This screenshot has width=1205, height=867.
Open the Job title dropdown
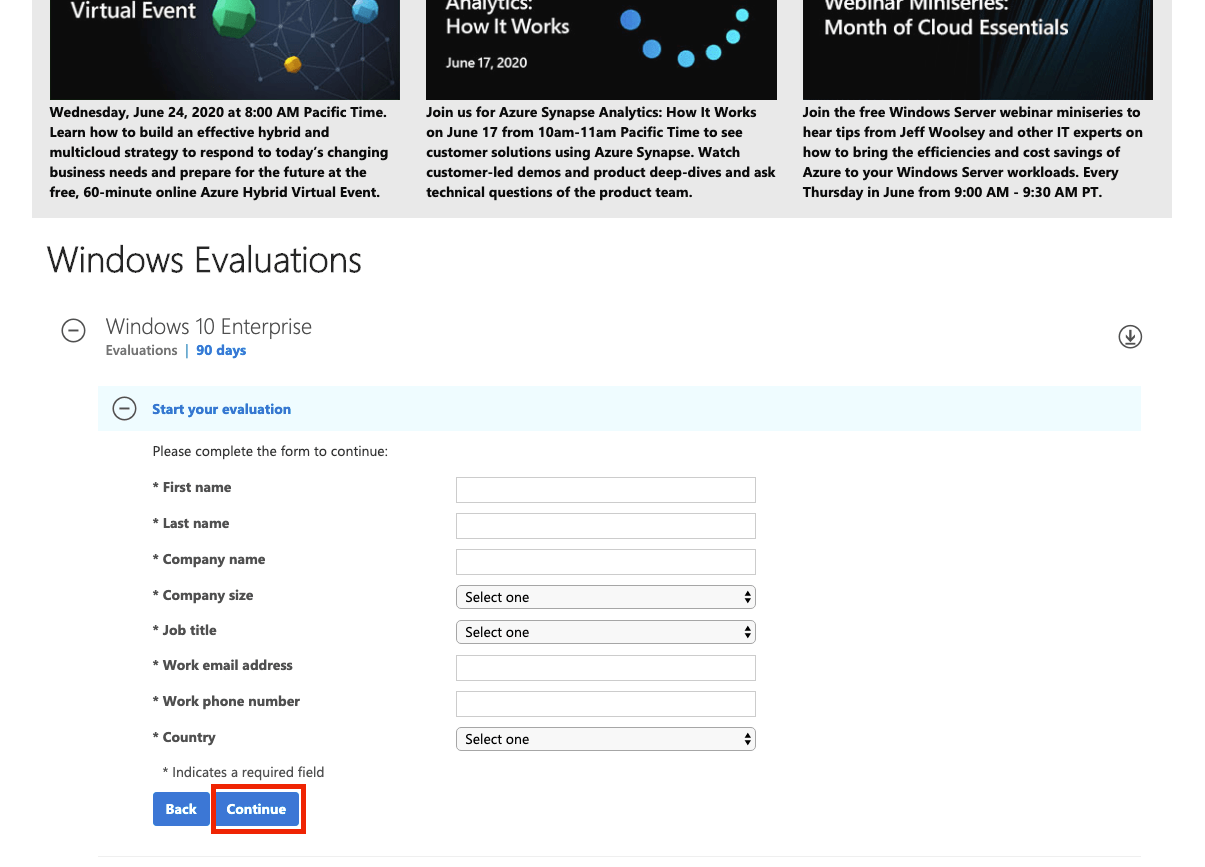tap(605, 632)
